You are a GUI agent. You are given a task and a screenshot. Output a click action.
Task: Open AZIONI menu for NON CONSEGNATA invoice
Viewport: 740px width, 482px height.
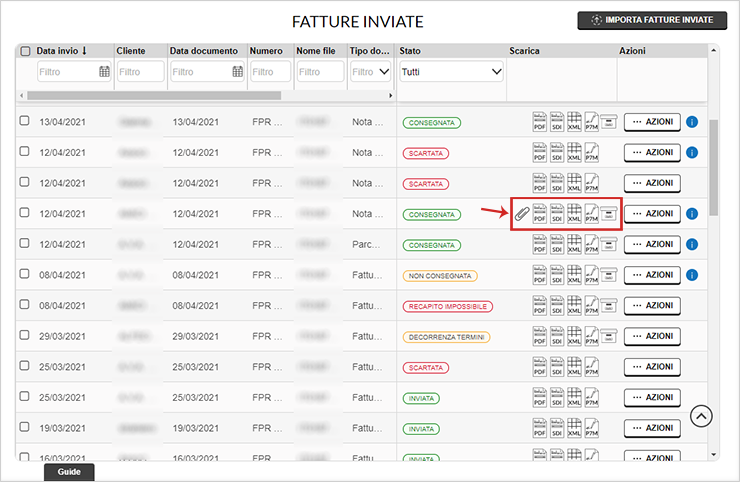click(652, 275)
